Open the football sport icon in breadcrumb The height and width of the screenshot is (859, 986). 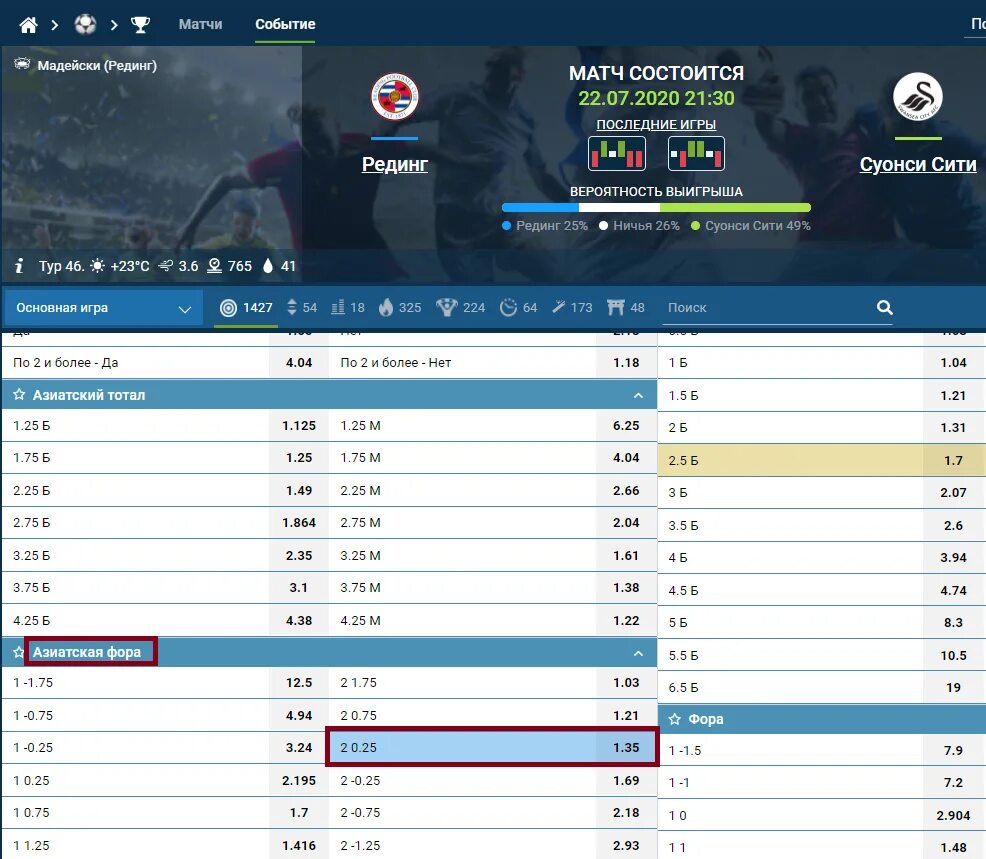coord(85,25)
